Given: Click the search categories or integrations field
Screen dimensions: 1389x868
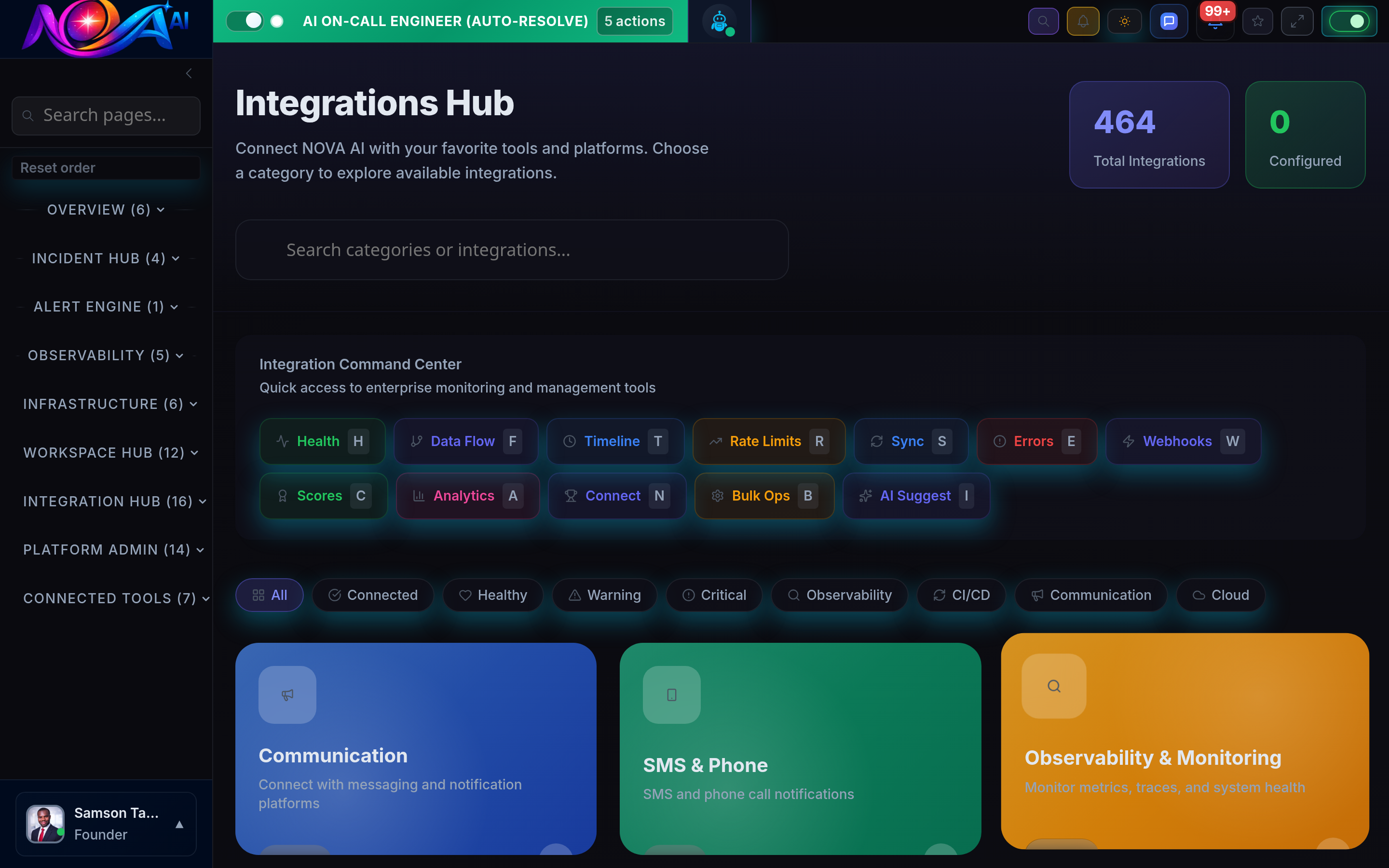Looking at the screenshot, I should coord(511,250).
